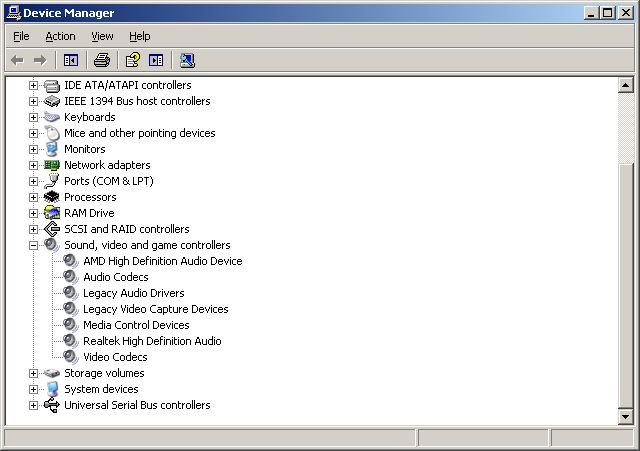
Task: Open the Properties toolbar icon with question mark
Action: click(133, 60)
